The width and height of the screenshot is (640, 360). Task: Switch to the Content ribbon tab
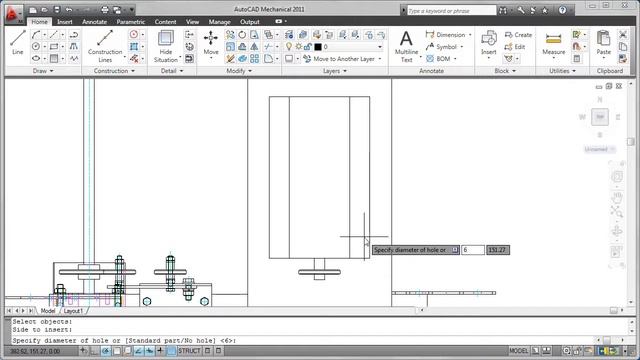165,22
